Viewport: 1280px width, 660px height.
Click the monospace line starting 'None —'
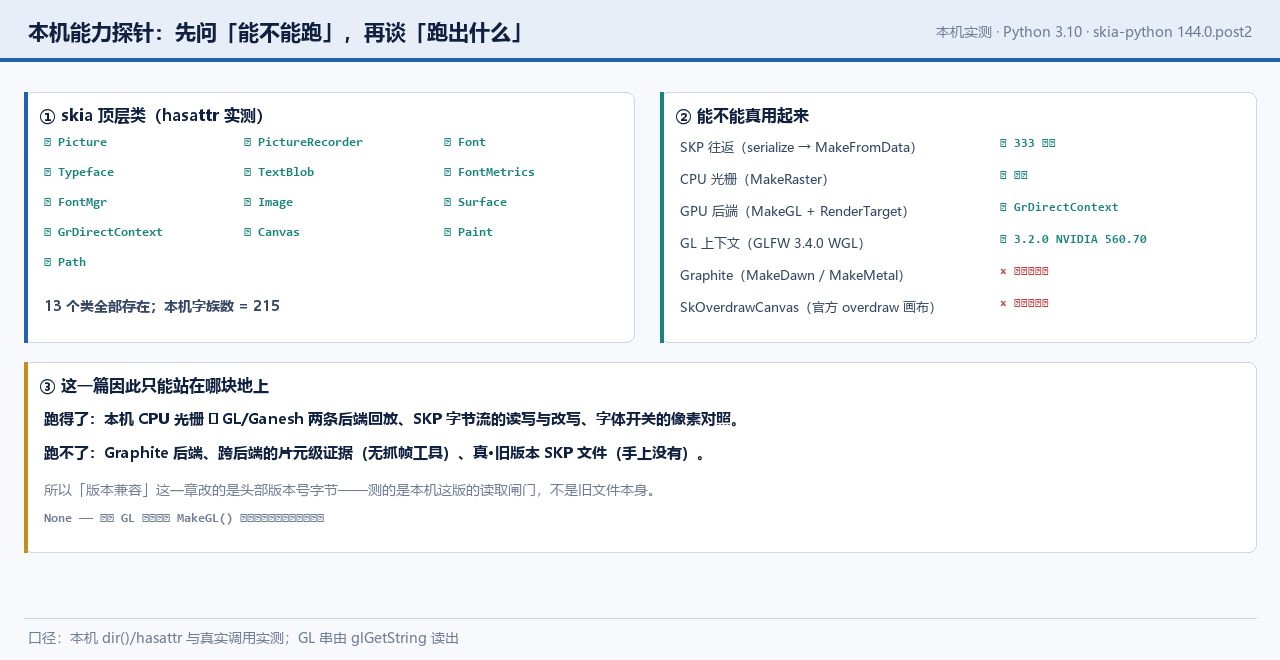point(184,518)
